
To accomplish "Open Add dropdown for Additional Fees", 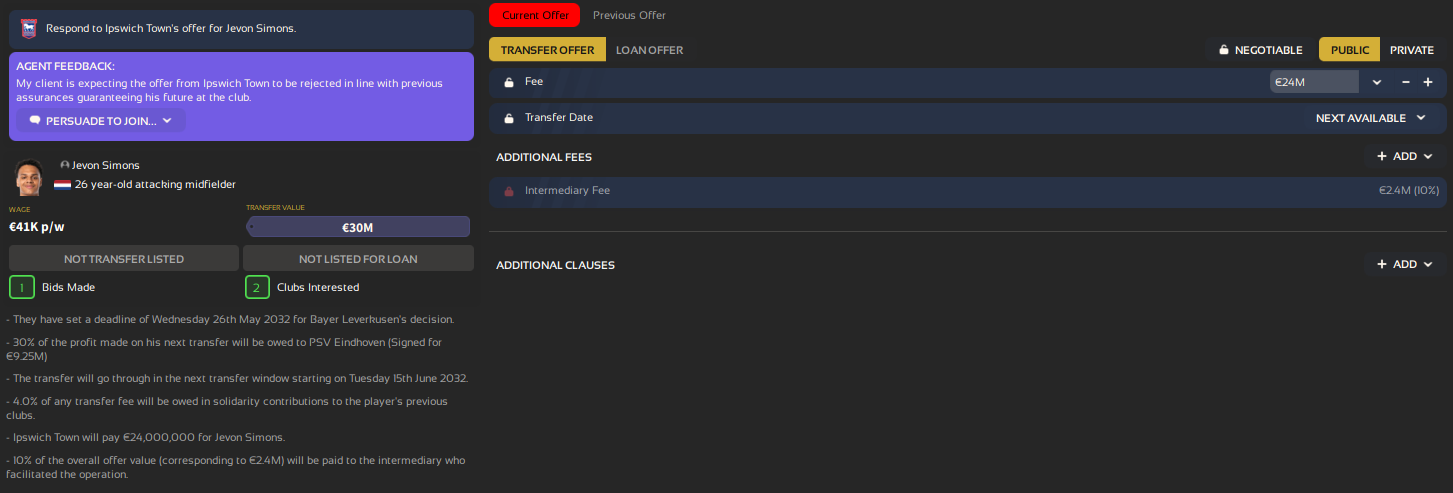I will click(x=1405, y=156).
